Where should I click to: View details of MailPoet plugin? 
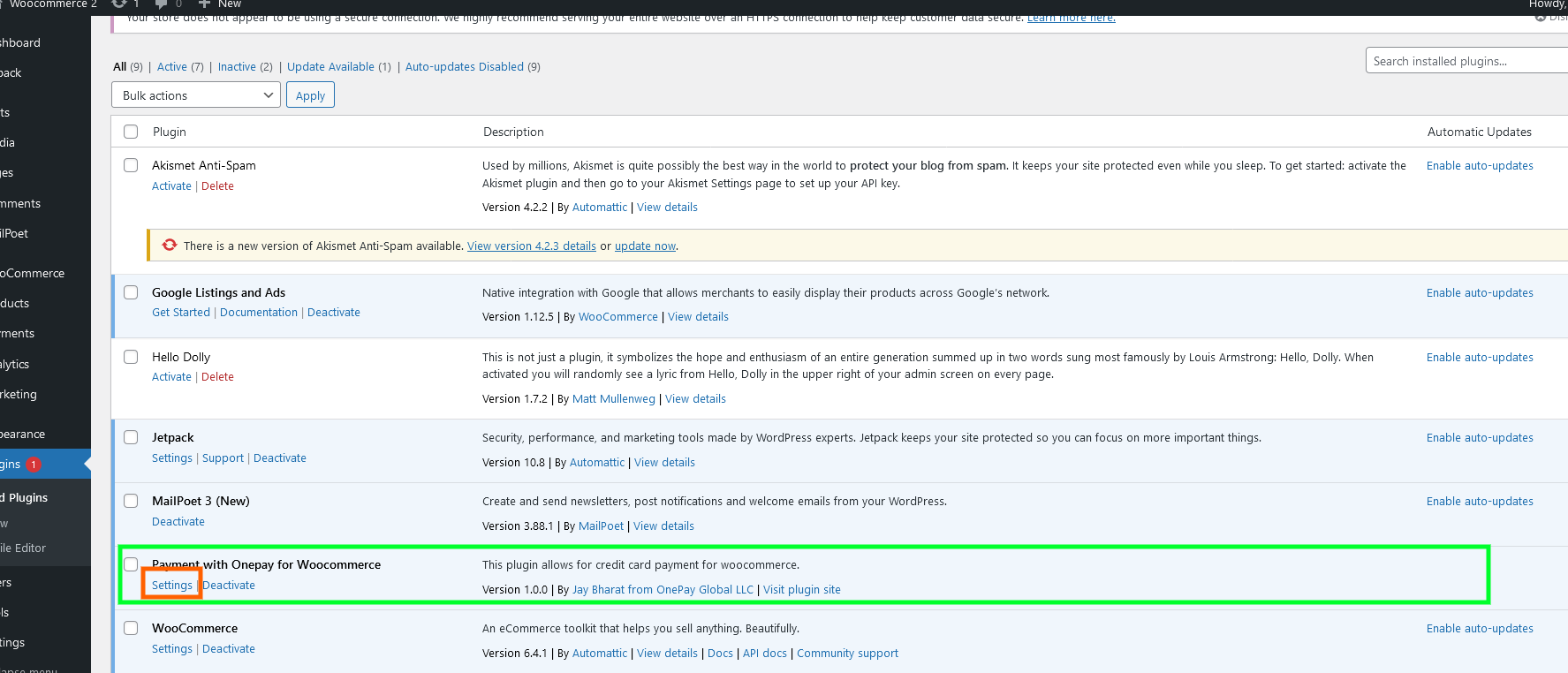[663, 526]
